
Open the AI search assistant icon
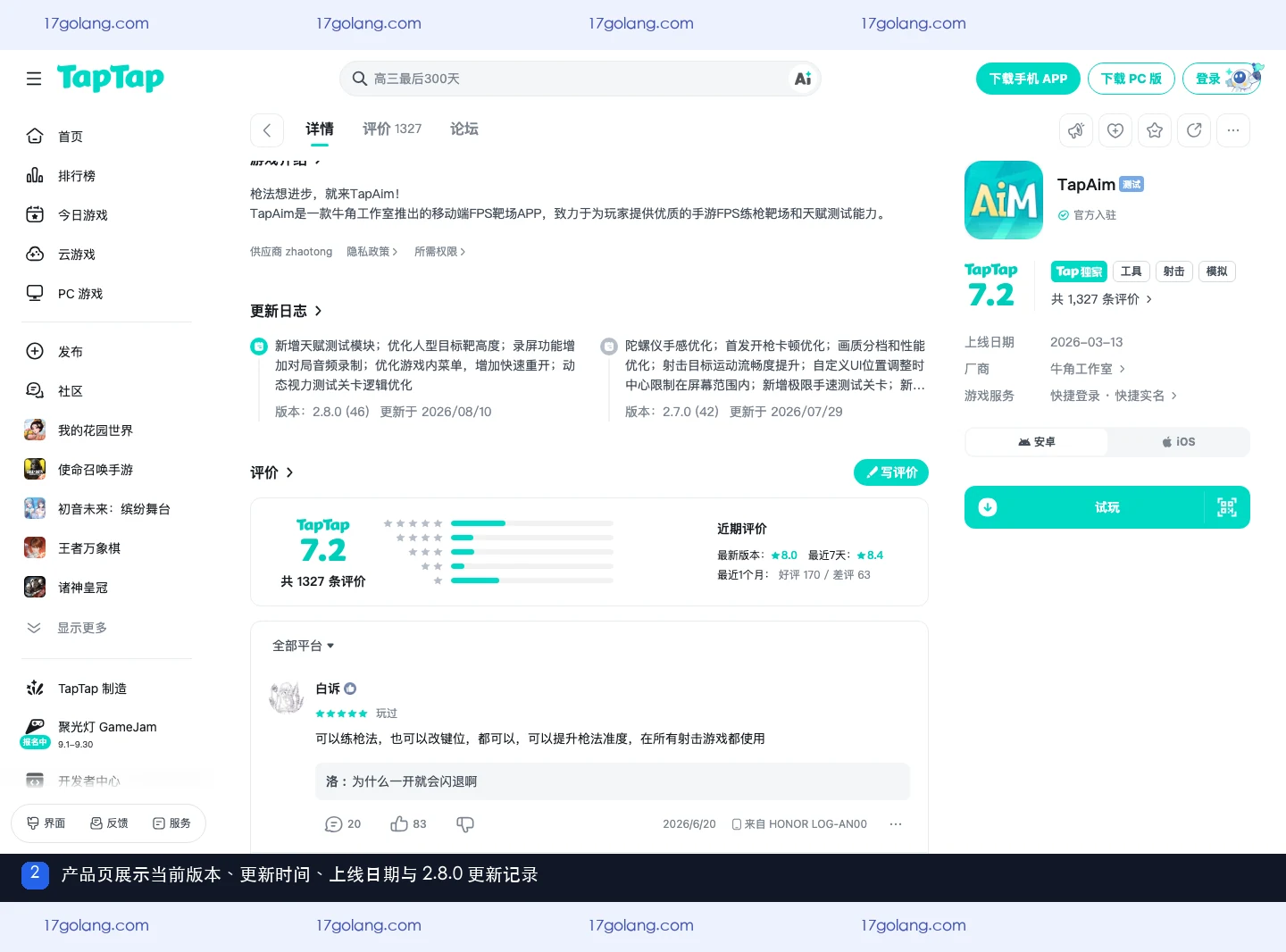click(x=803, y=79)
